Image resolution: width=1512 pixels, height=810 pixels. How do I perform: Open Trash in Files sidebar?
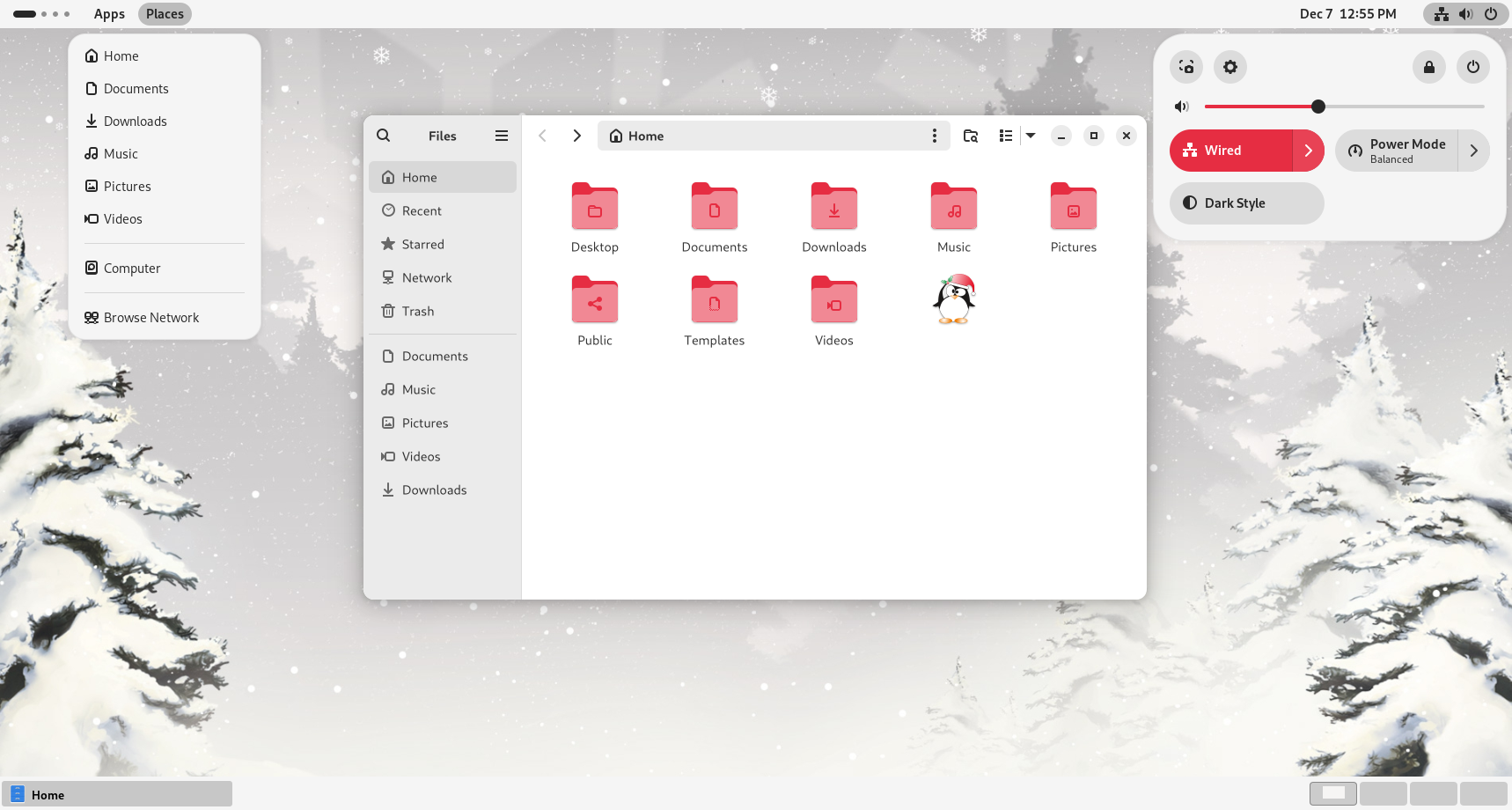pos(443,311)
